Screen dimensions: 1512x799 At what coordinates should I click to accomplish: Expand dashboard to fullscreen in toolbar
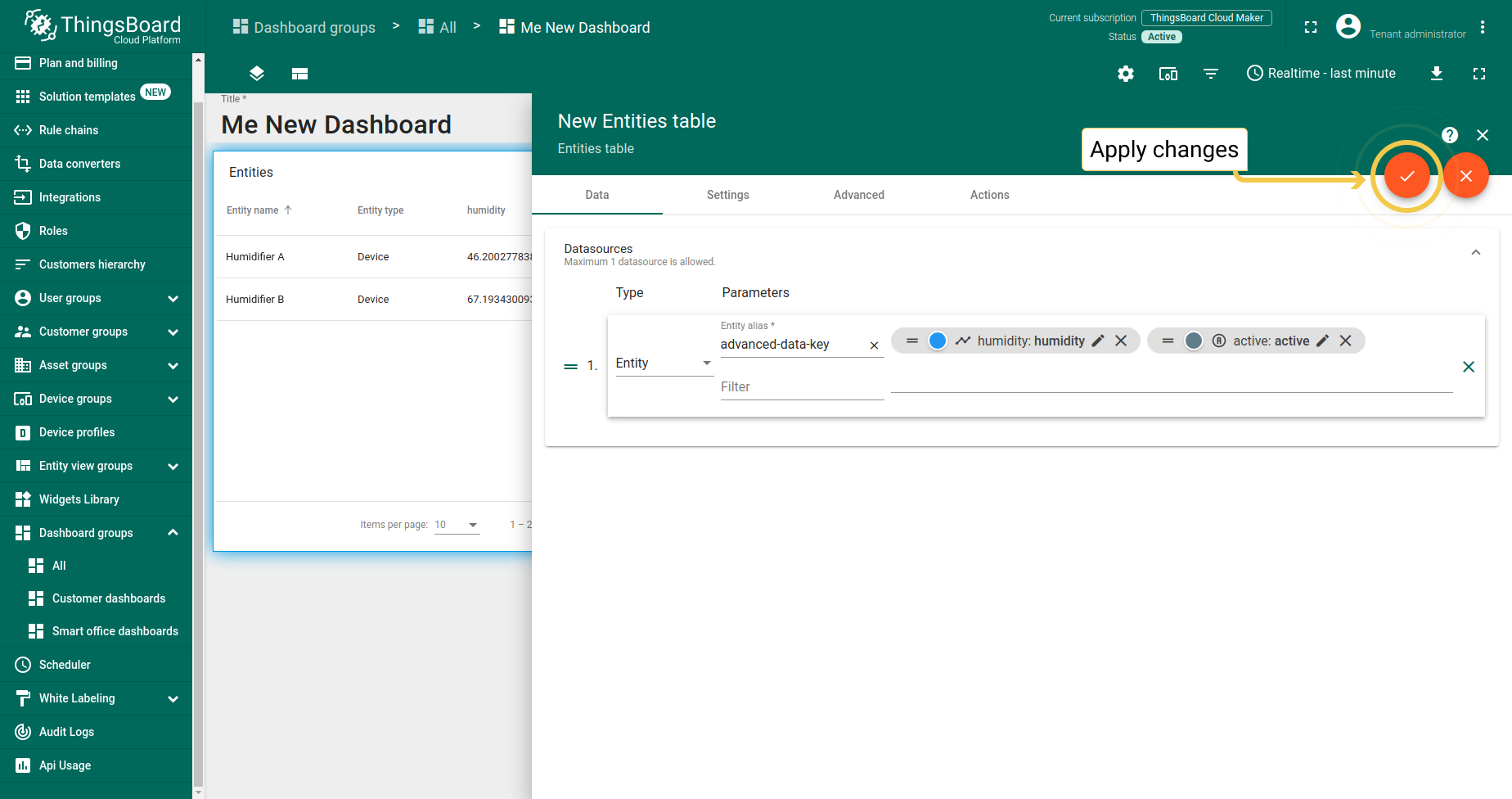[x=1479, y=74]
